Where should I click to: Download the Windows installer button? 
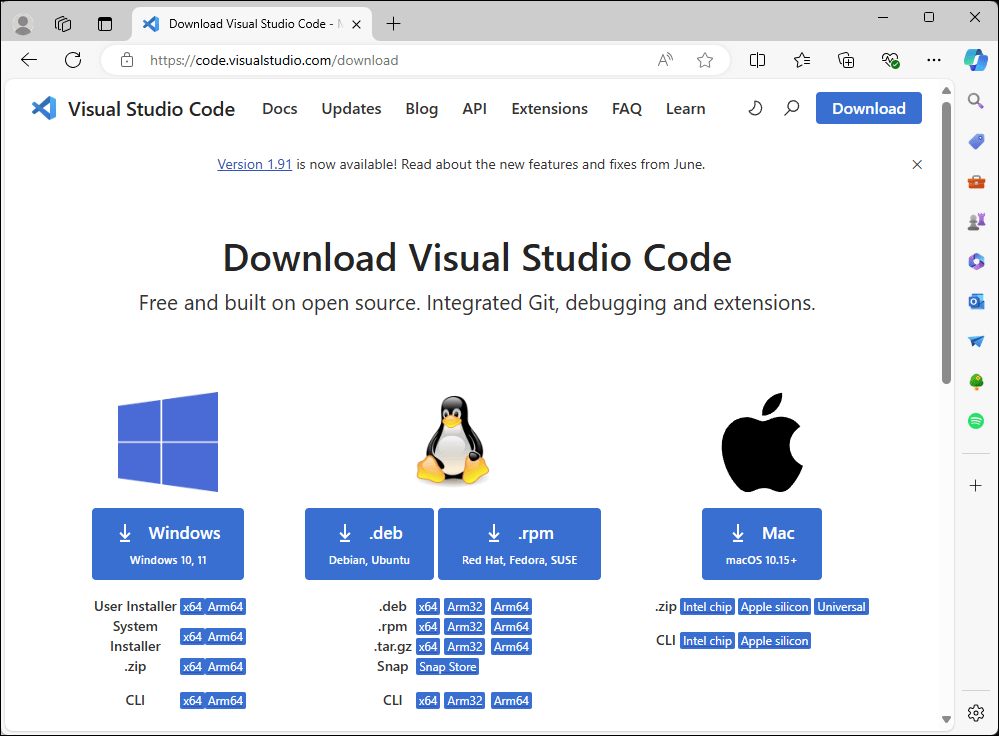168,544
